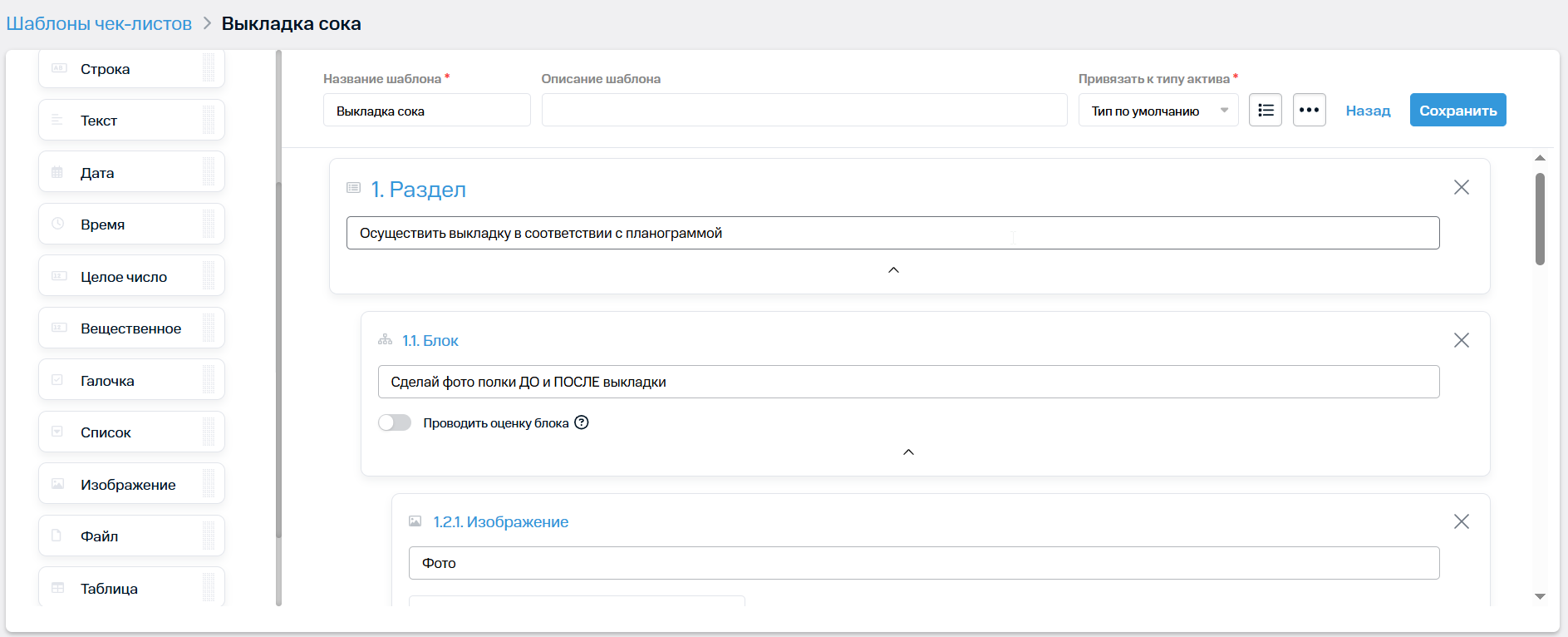Click the Назад link
Screen dimensions: 1568x637
click(x=1368, y=111)
